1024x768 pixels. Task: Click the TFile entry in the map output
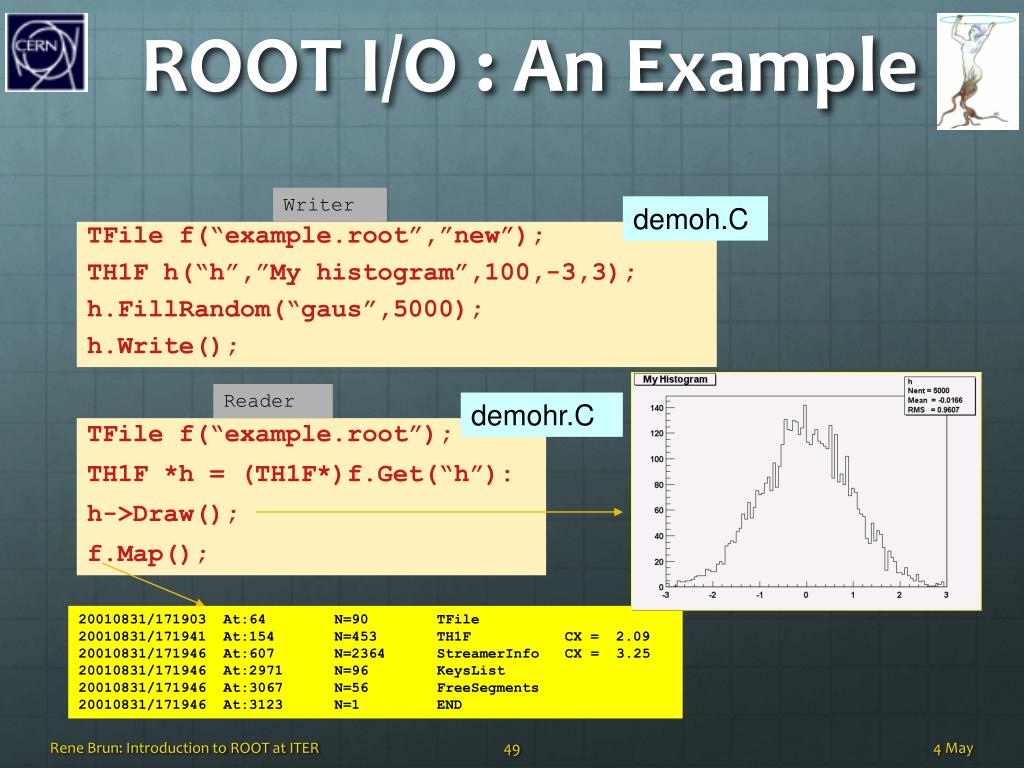458,619
